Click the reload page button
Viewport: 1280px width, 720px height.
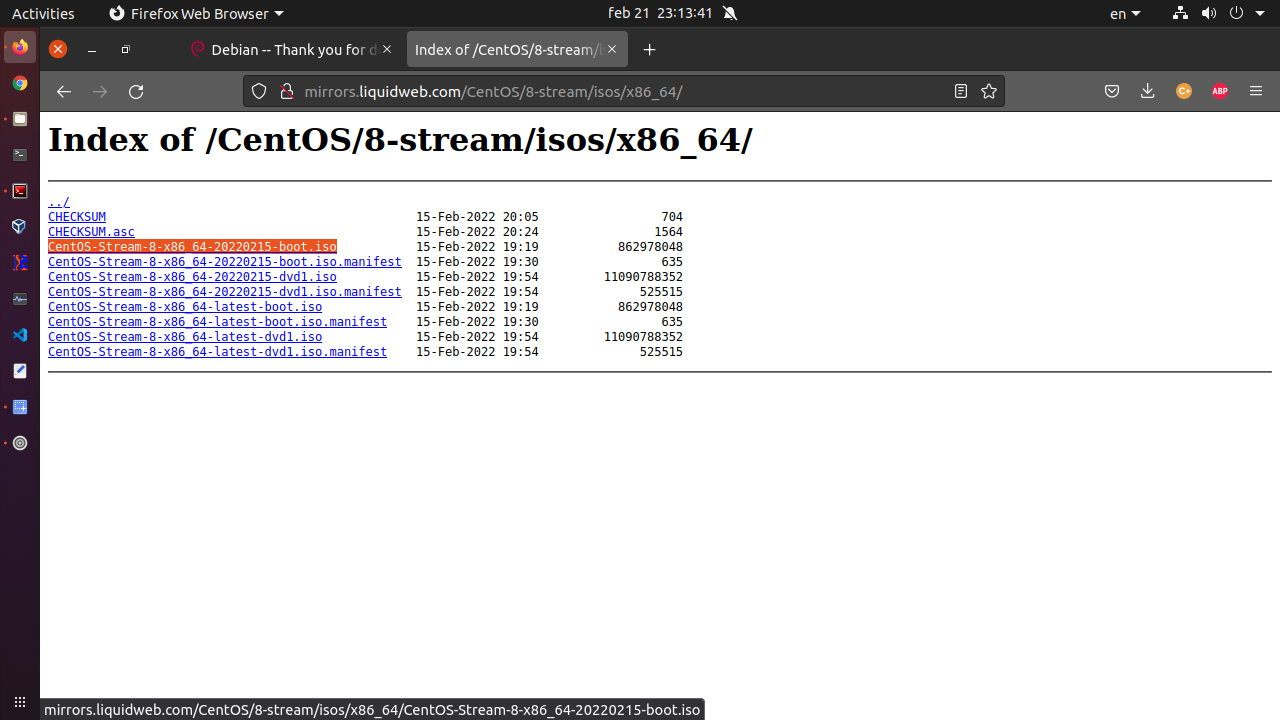136,91
